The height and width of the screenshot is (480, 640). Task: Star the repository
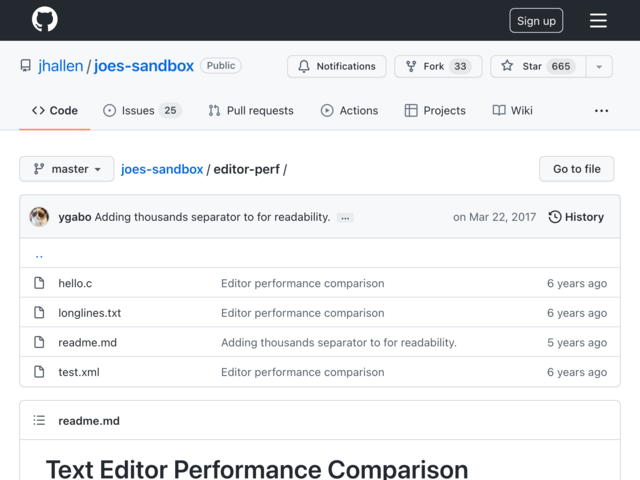pos(538,66)
